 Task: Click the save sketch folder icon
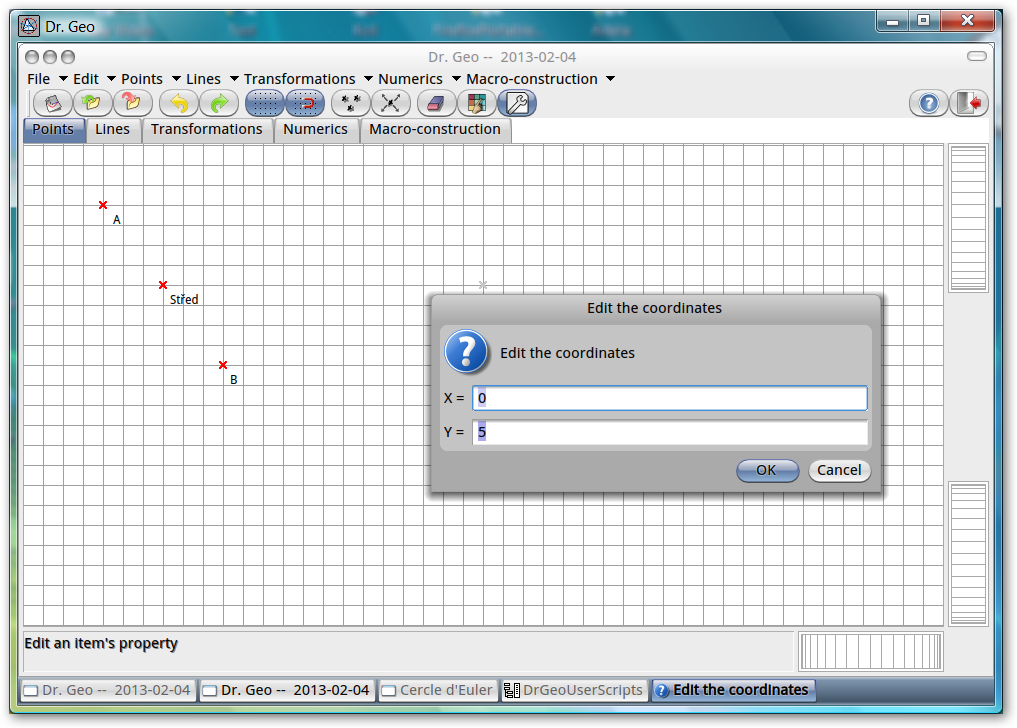pyautogui.click(x=132, y=103)
